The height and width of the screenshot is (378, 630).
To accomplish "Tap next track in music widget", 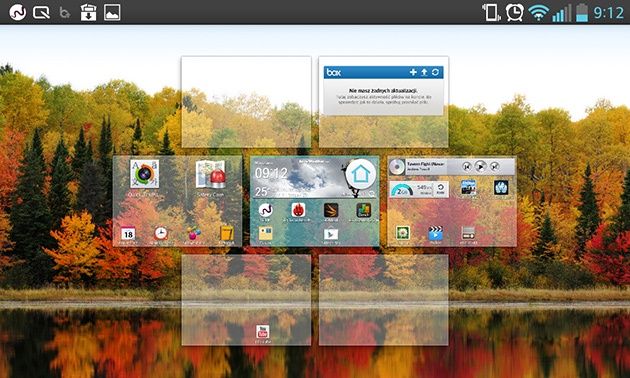I will 495,166.
